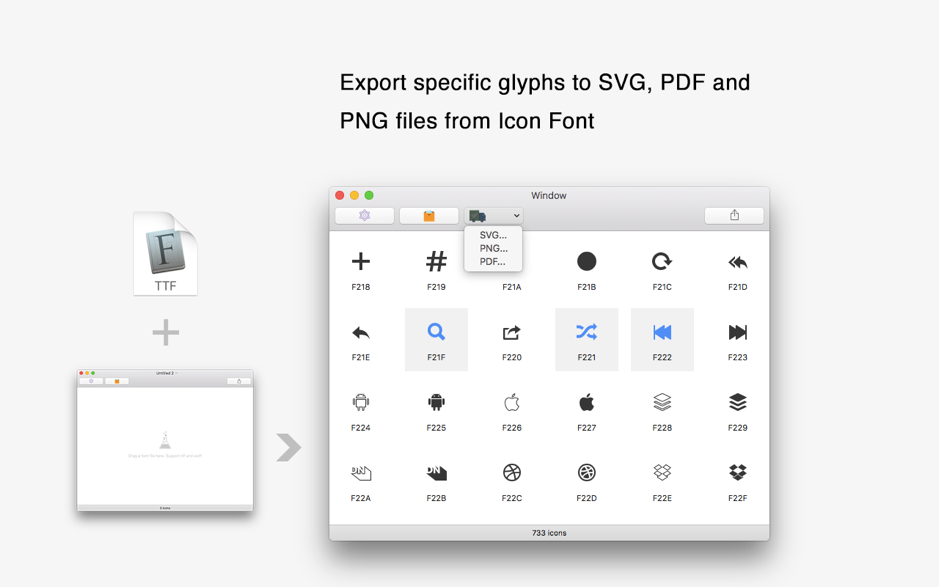Viewport: 939px width, 587px height.
Task: Choose PDF from the export menu
Action: click(492, 262)
